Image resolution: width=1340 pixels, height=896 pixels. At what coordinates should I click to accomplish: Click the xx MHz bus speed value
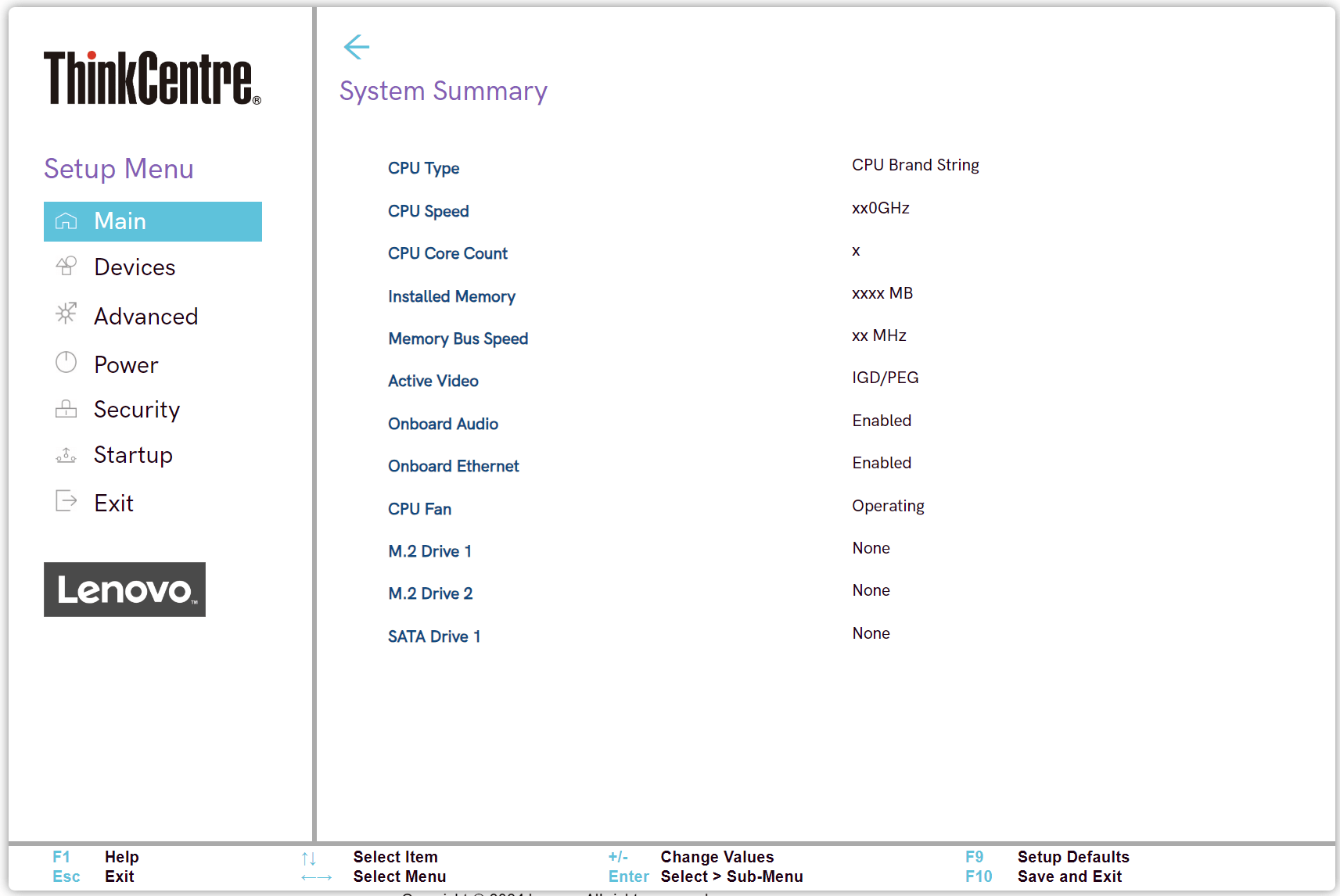(x=879, y=335)
